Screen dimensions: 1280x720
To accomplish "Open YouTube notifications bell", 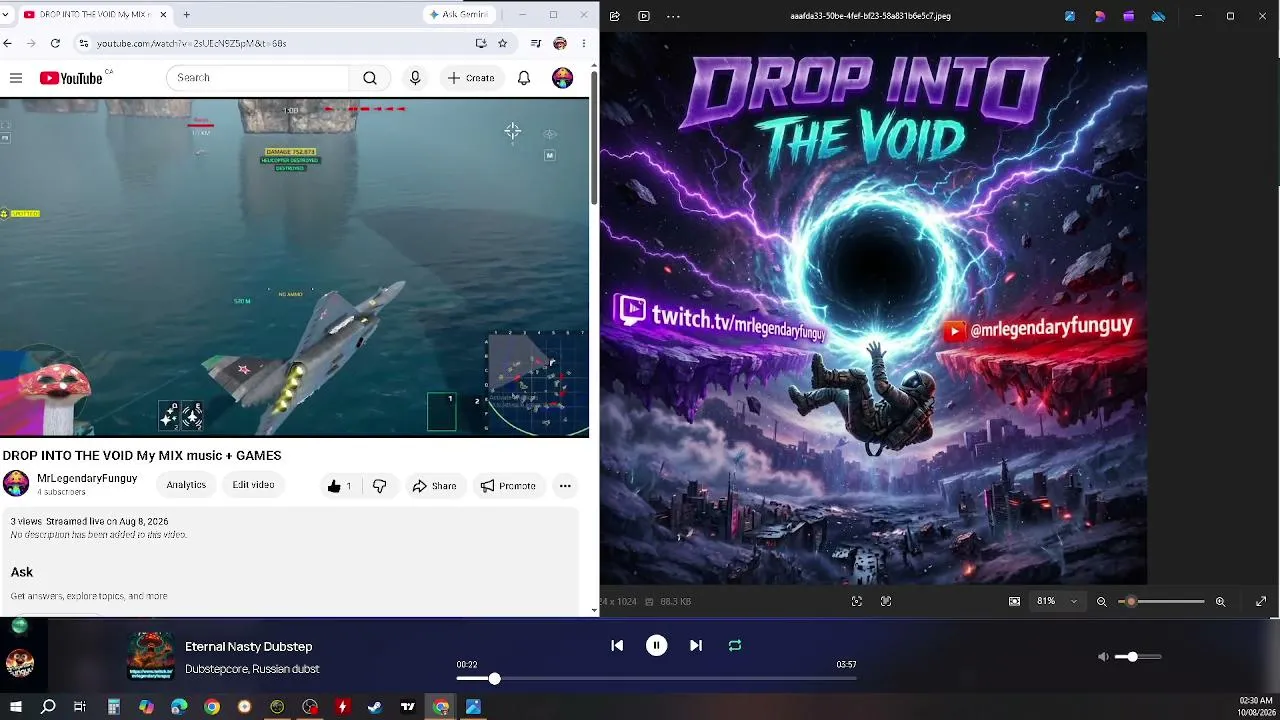I will (524, 78).
